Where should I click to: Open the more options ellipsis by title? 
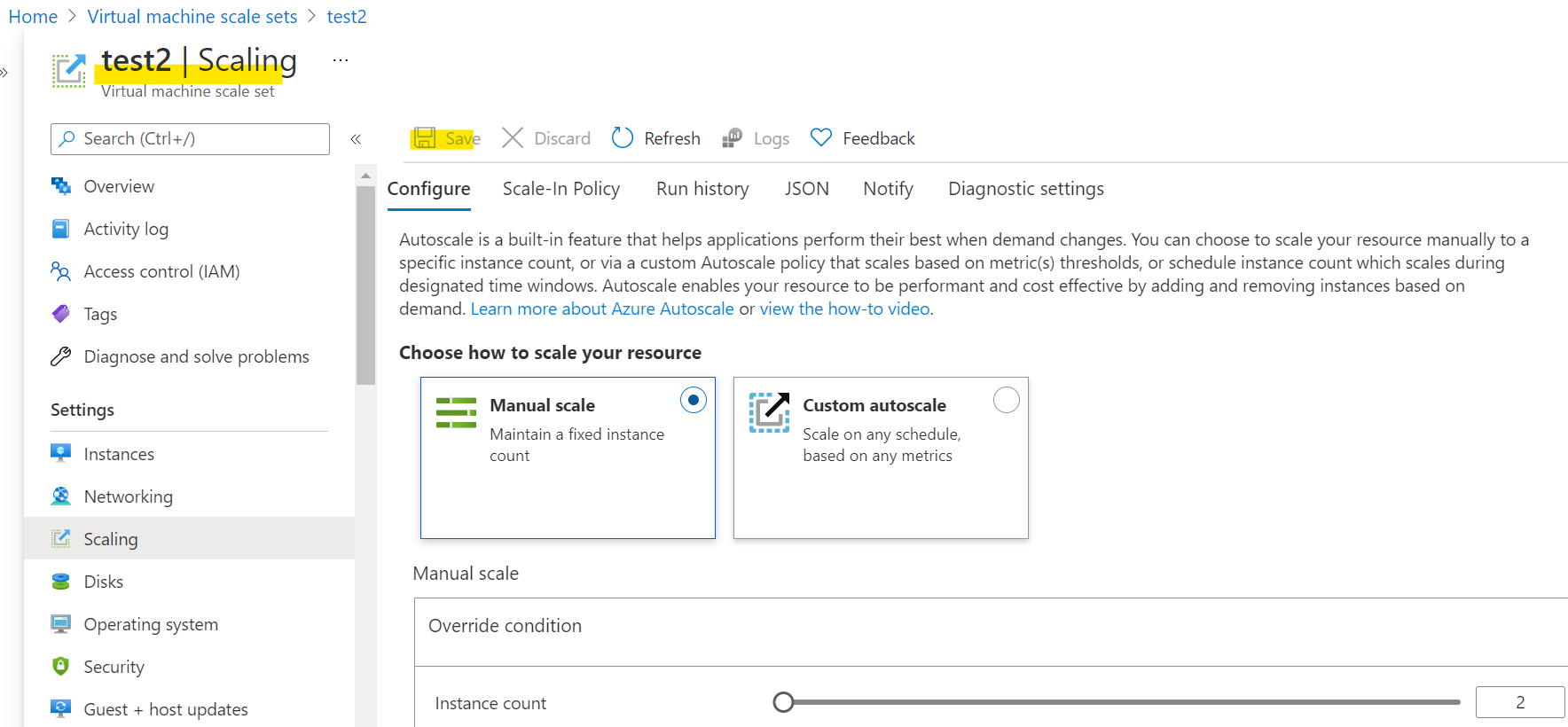click(x=341, y=60)
